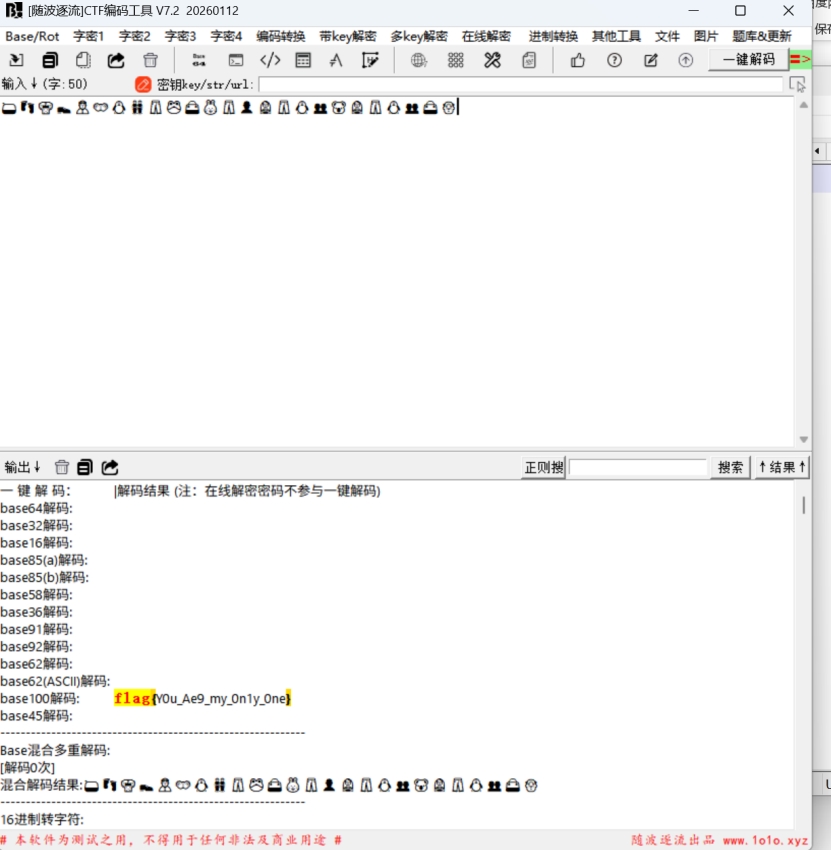The width and height of the screenshot is (831, 850).
Task: Click the trash icon in the output bar
Action: click(62, 467)
